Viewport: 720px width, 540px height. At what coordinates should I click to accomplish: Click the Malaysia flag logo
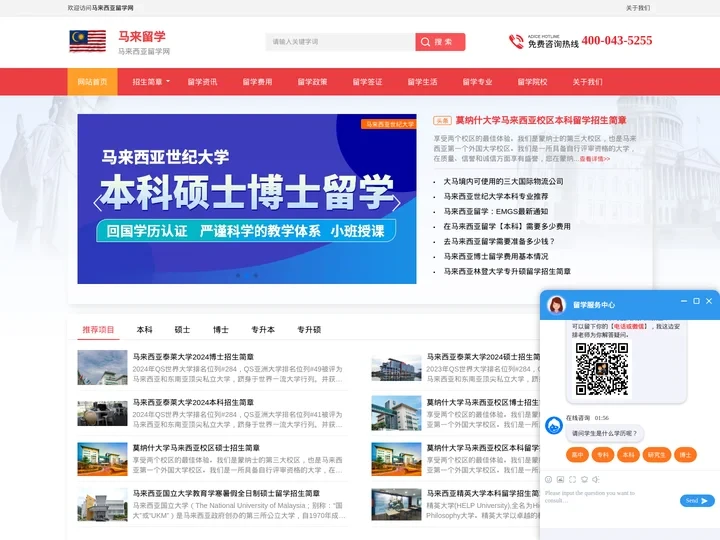click(x=87, y=41)
